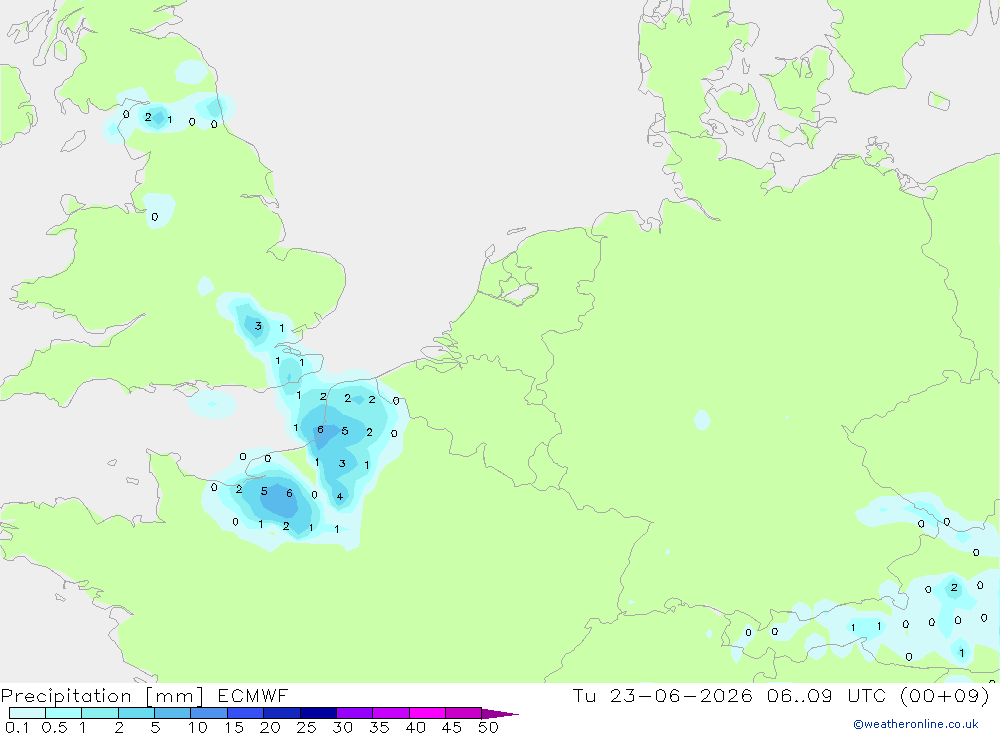
Task: Click the forecast offset '(00+09)'
Action: pos(945,695)
